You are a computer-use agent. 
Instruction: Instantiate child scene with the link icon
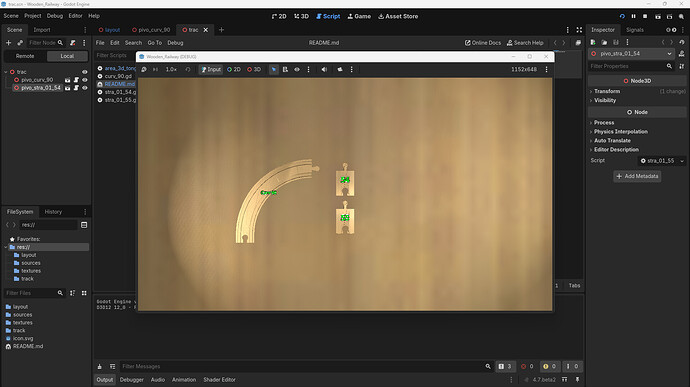click(20, 43)
